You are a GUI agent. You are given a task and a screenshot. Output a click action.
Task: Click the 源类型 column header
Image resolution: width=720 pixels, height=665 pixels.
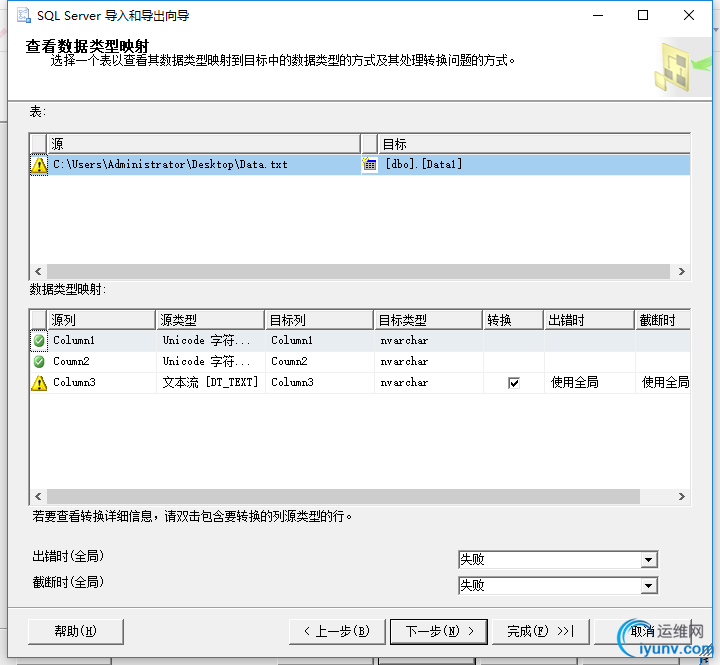point(210,320)
